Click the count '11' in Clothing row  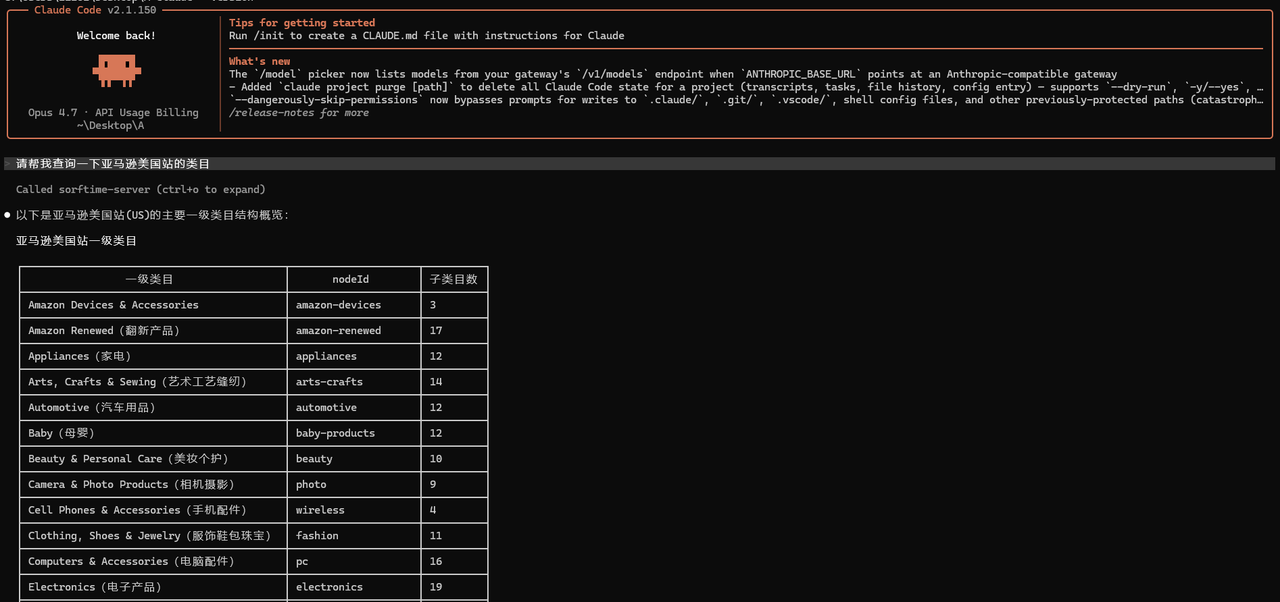(436, 536)
